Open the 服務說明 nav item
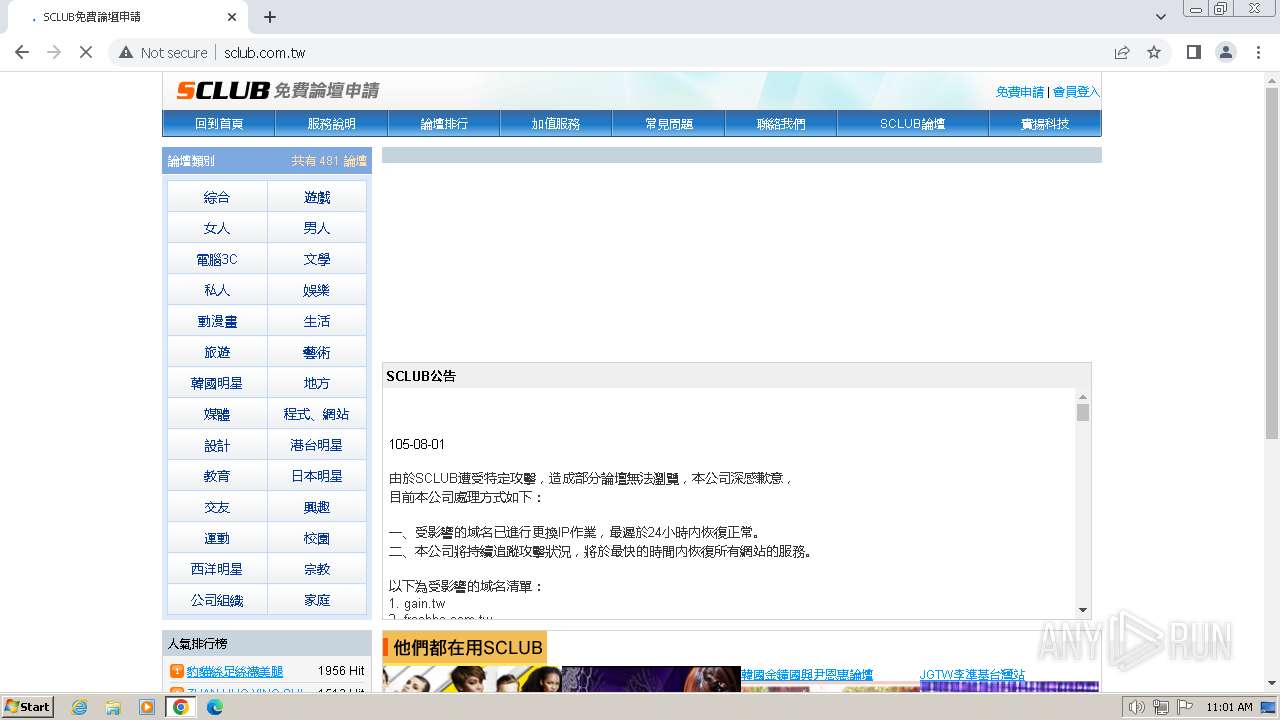Screen dimensions: 1280x720 click(x=332, y=124)
